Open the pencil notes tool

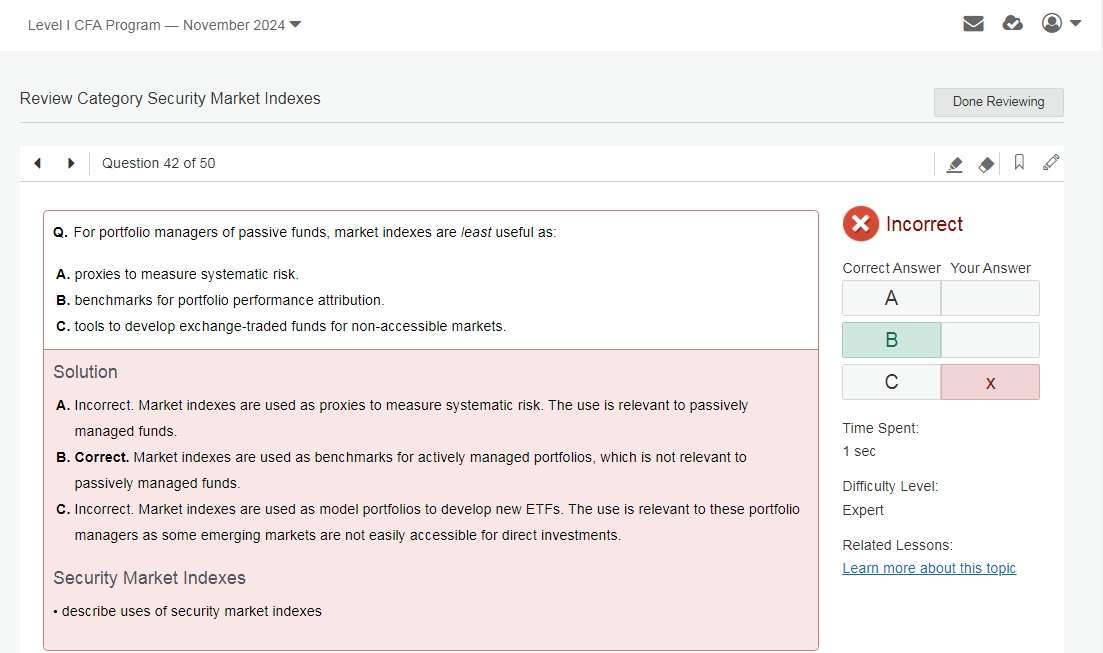tap(1050, 162)
